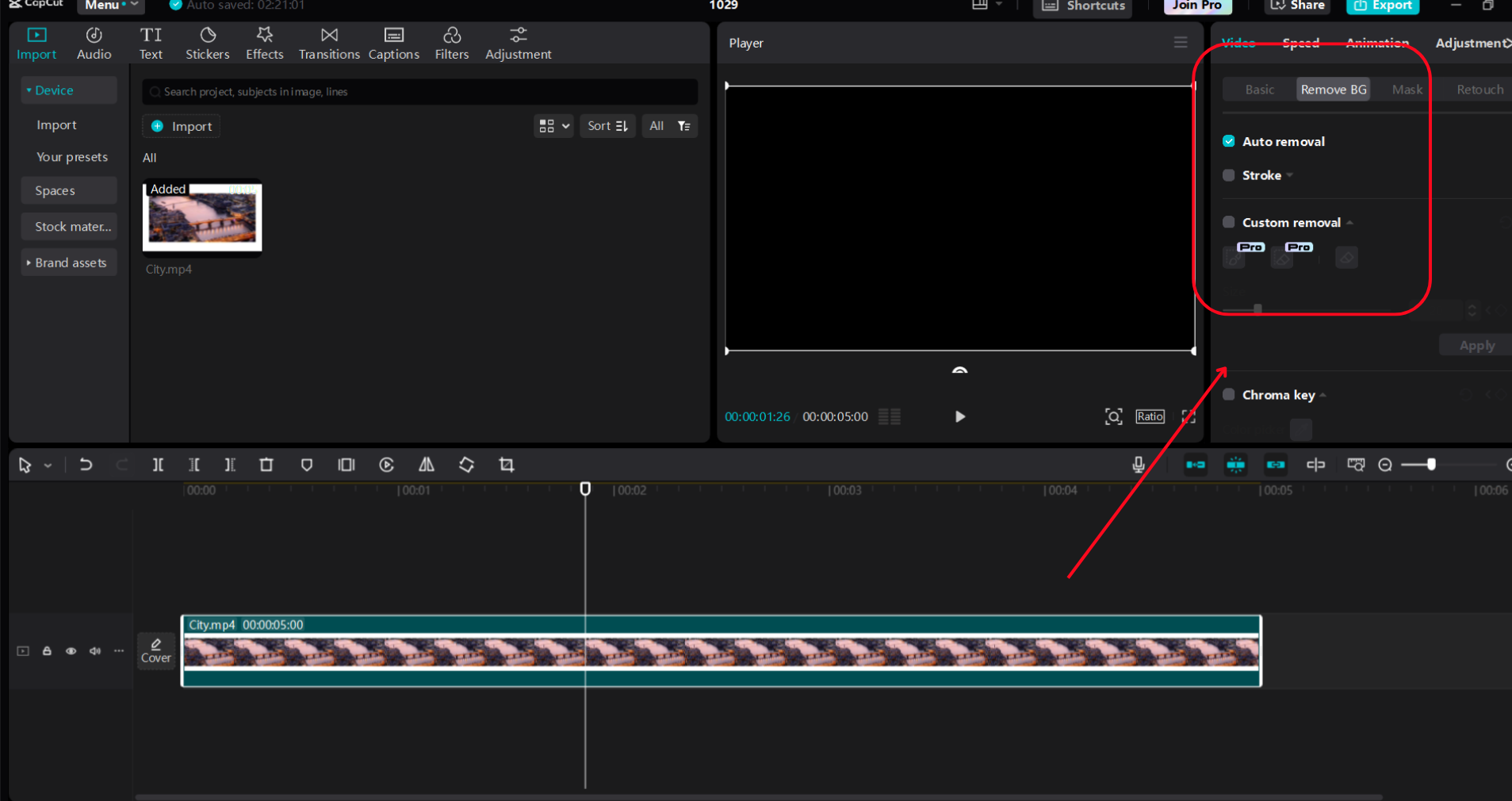The image size is (1512, 801).
Task: Expand the Brand assets section
Action: coord(69,263)
